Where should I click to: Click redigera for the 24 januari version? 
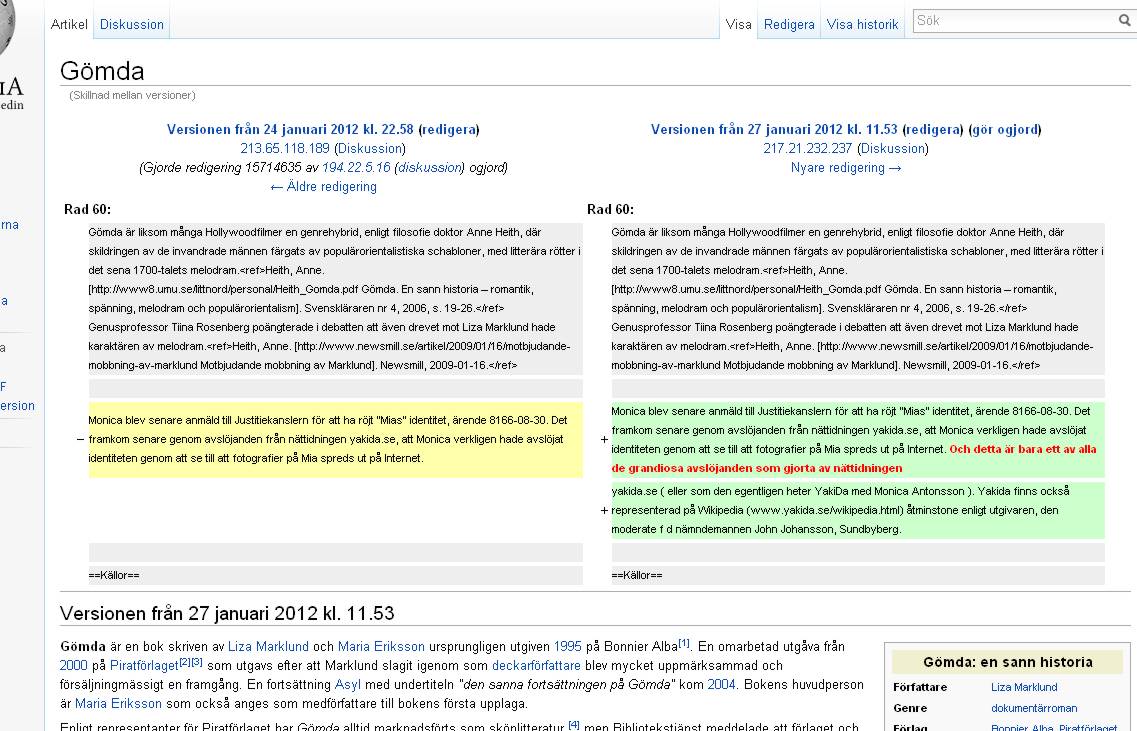pos(449,129)
